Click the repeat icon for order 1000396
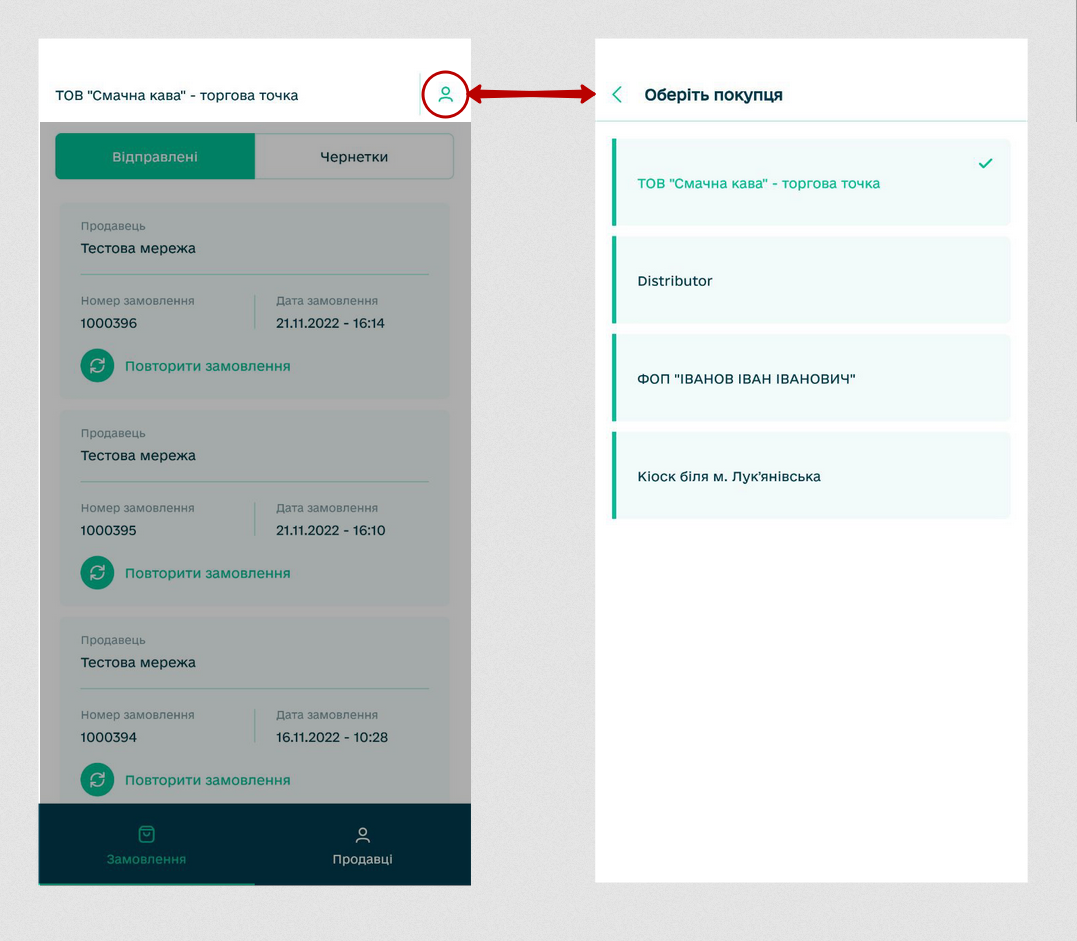 click(98, 365)
